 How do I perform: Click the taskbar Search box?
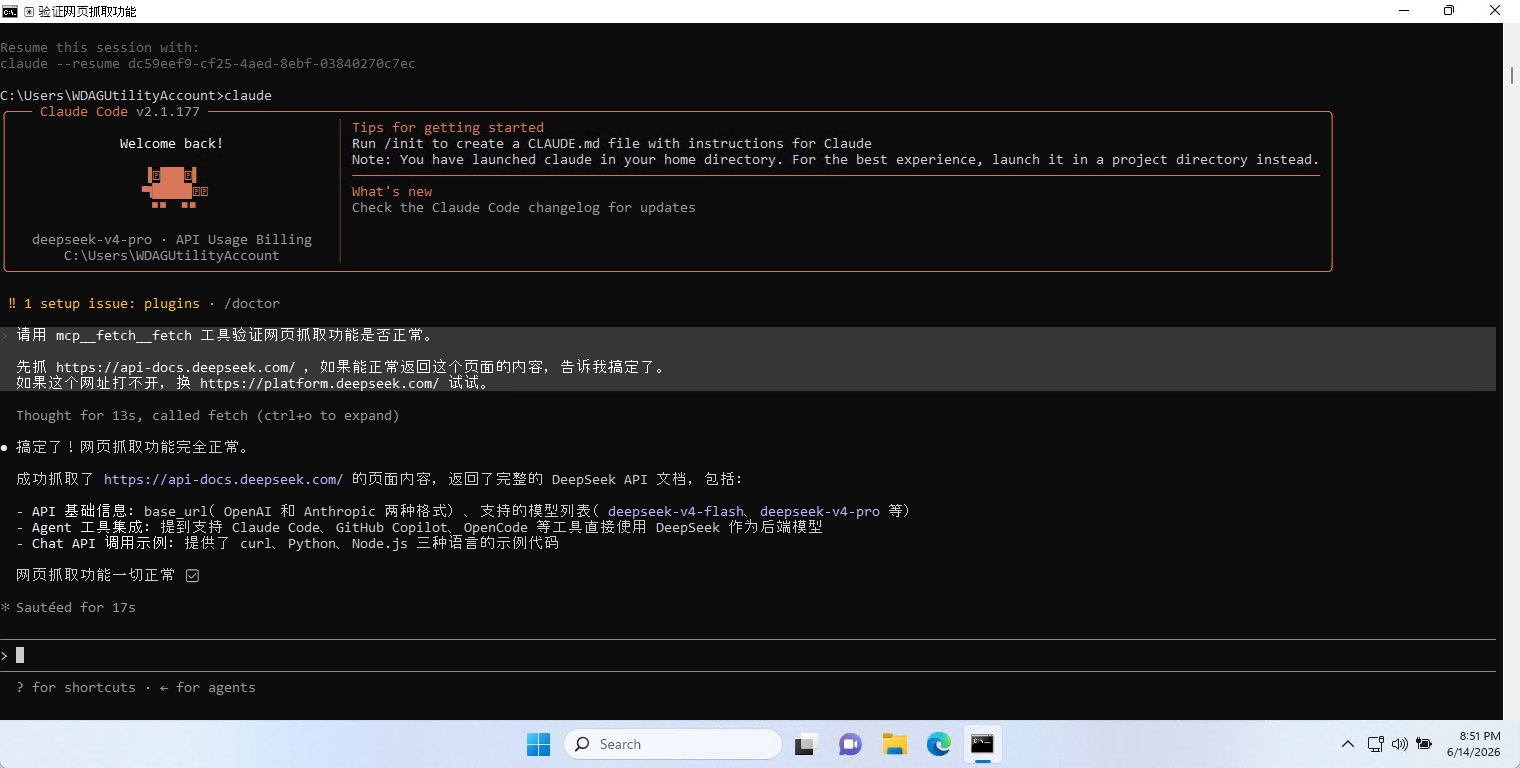click(673, 744)
